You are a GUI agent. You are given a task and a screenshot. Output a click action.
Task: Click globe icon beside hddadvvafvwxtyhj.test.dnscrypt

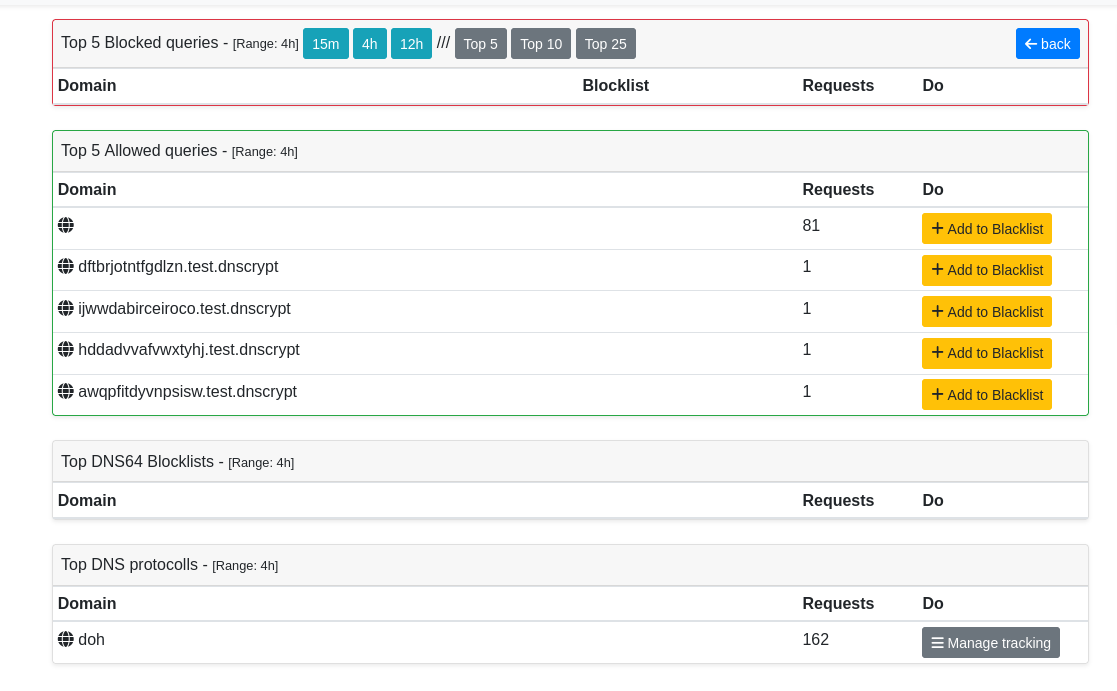click(x=66, y=350)
